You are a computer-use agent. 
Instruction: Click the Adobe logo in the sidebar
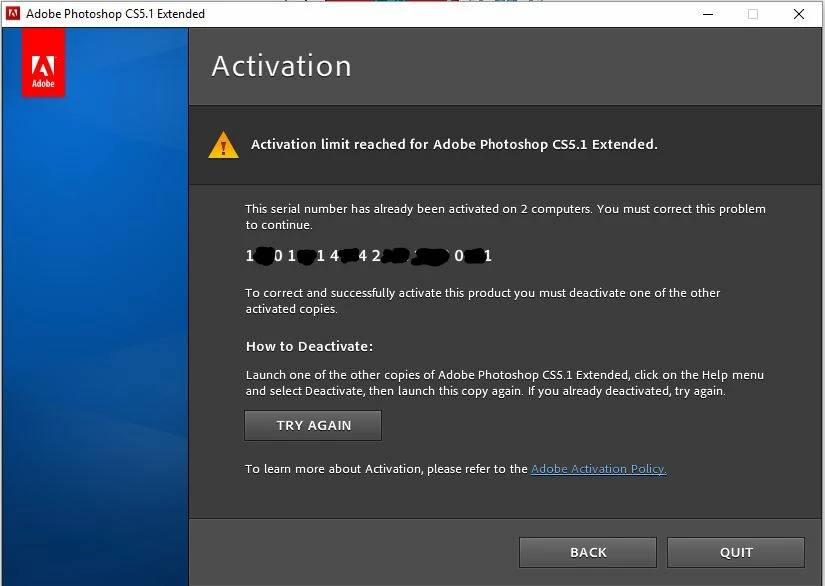[x=43, y=63]
